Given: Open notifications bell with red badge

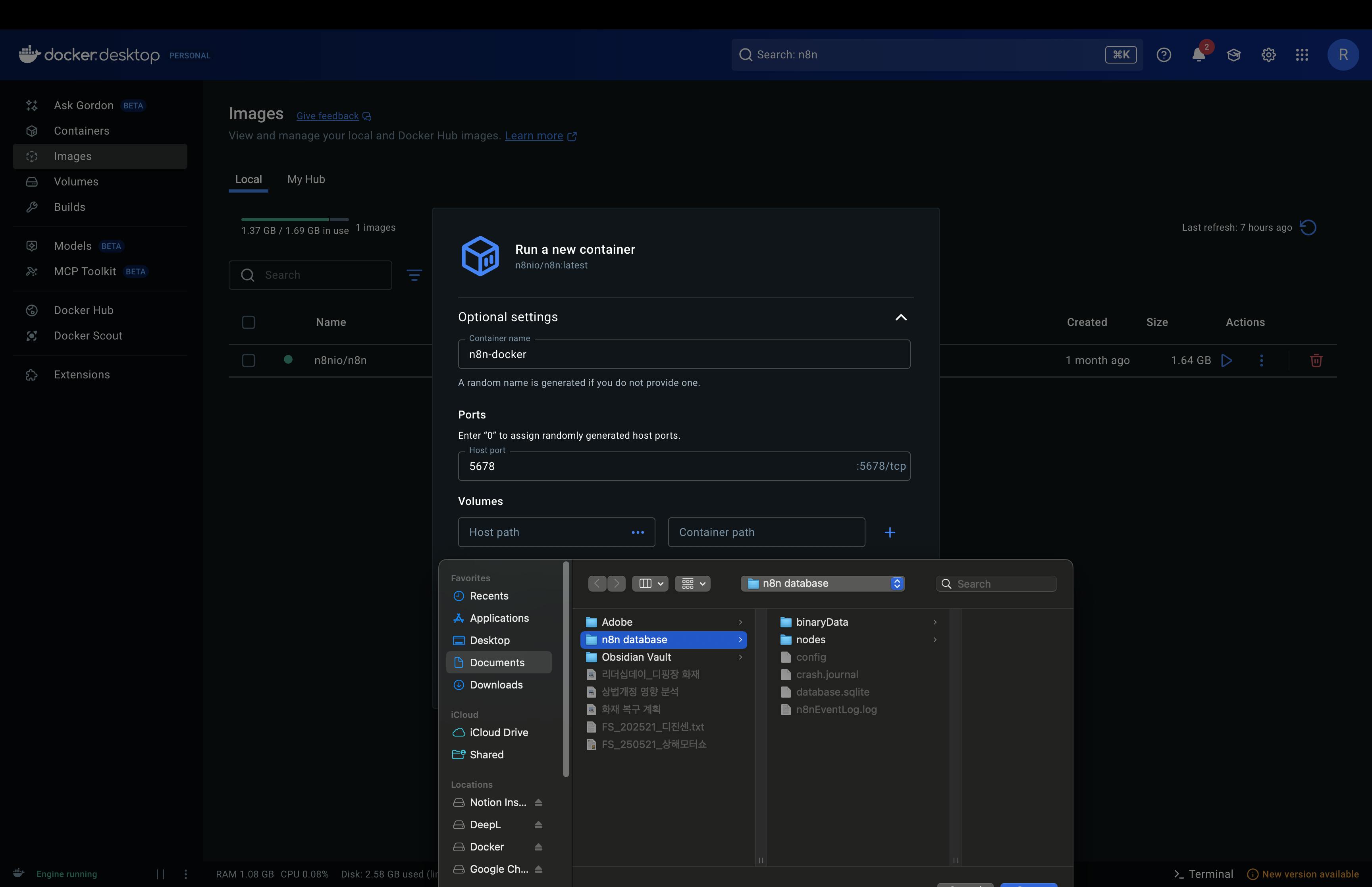Looking at the screenshot, I should coord(1198,55).
